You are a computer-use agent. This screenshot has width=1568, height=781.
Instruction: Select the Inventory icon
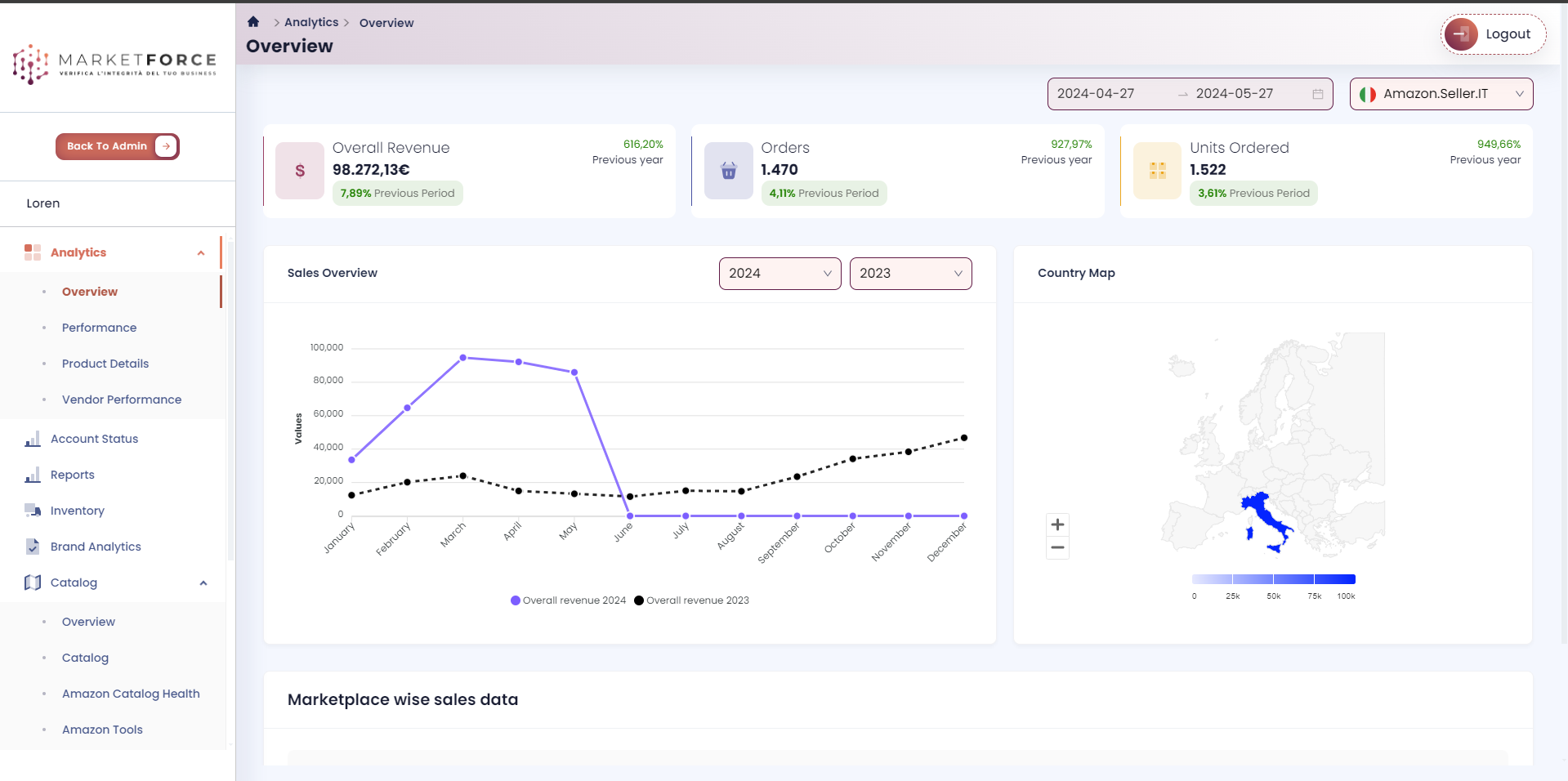[33, 511]
